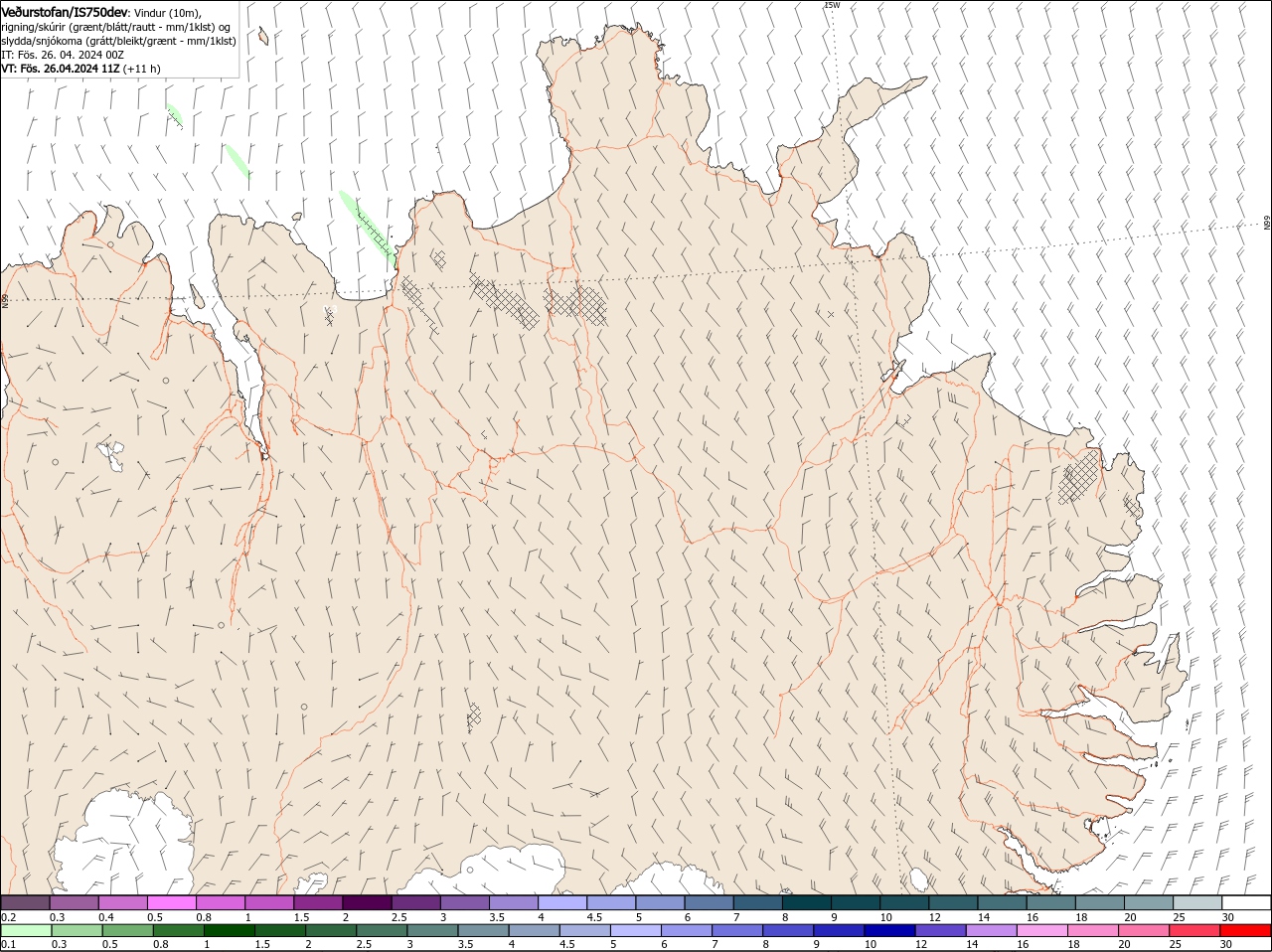Click the lower legend value 20
1272x952 pixels.
tap(1124, 944)
